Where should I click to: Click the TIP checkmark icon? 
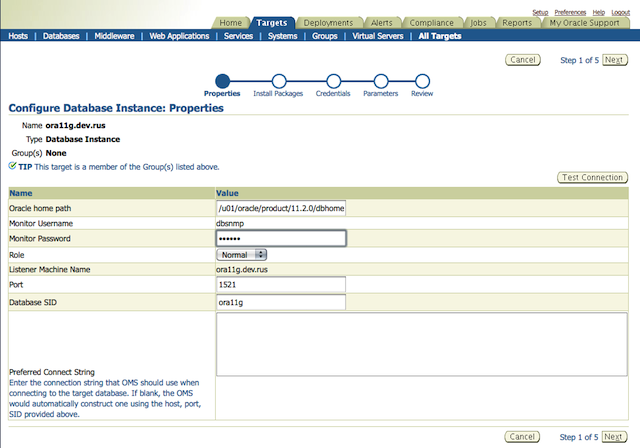(12, 166)
